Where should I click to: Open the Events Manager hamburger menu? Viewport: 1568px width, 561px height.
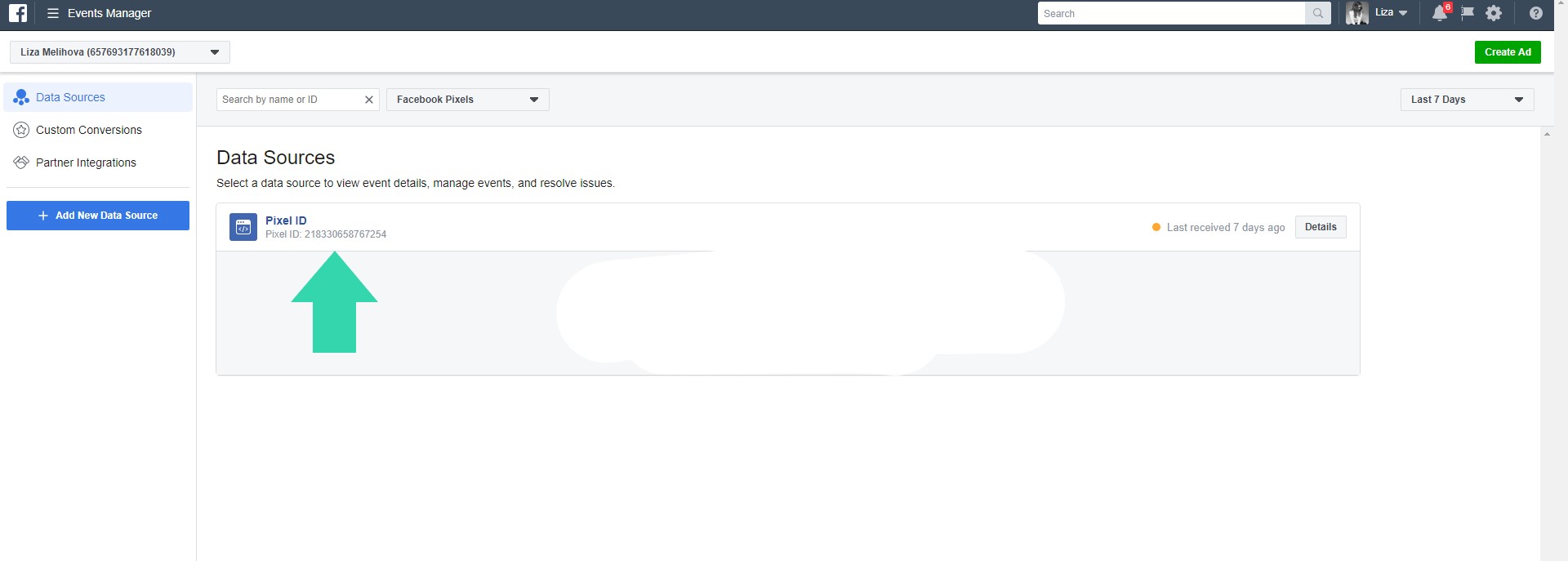53,13
